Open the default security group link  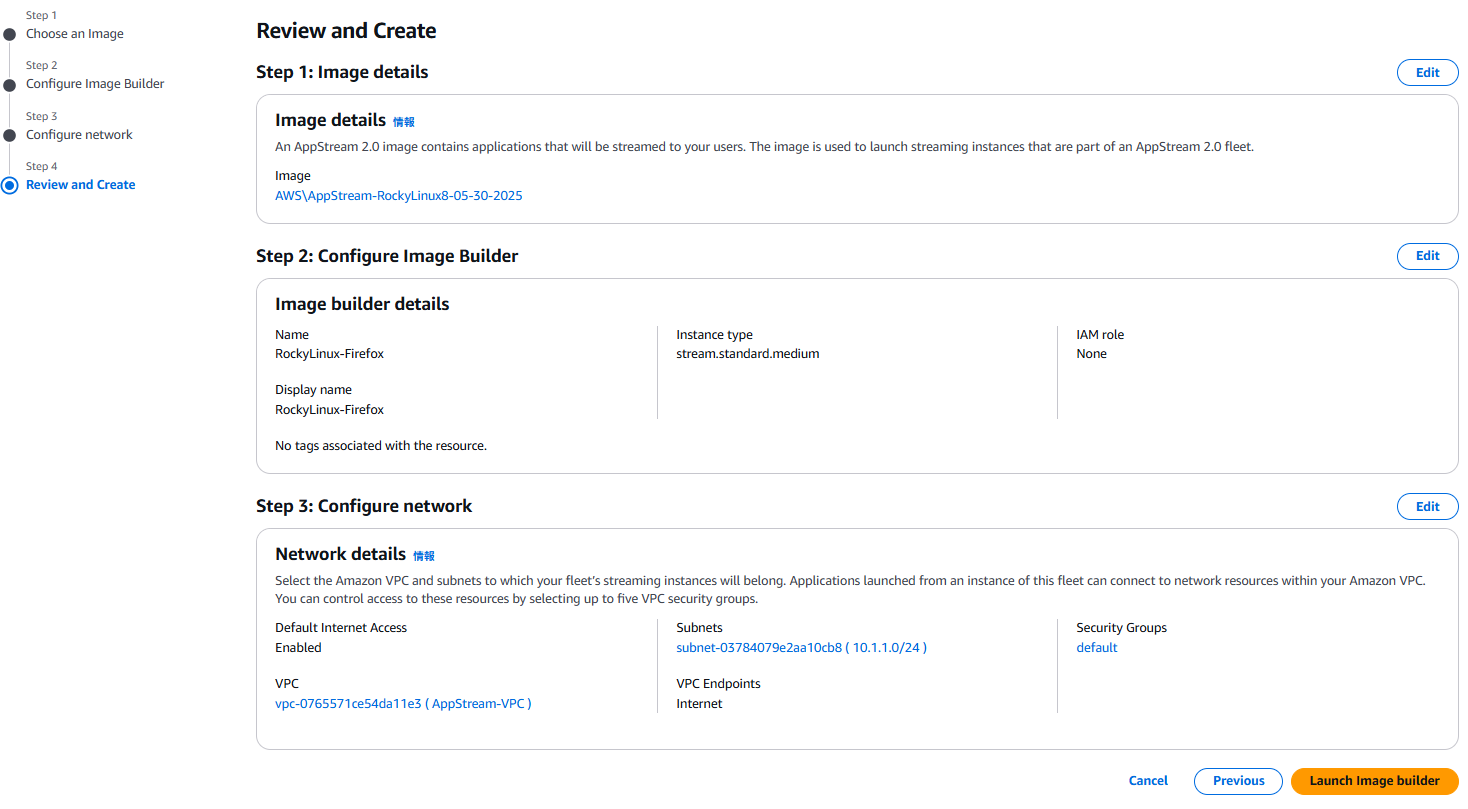pos(1096,648)
